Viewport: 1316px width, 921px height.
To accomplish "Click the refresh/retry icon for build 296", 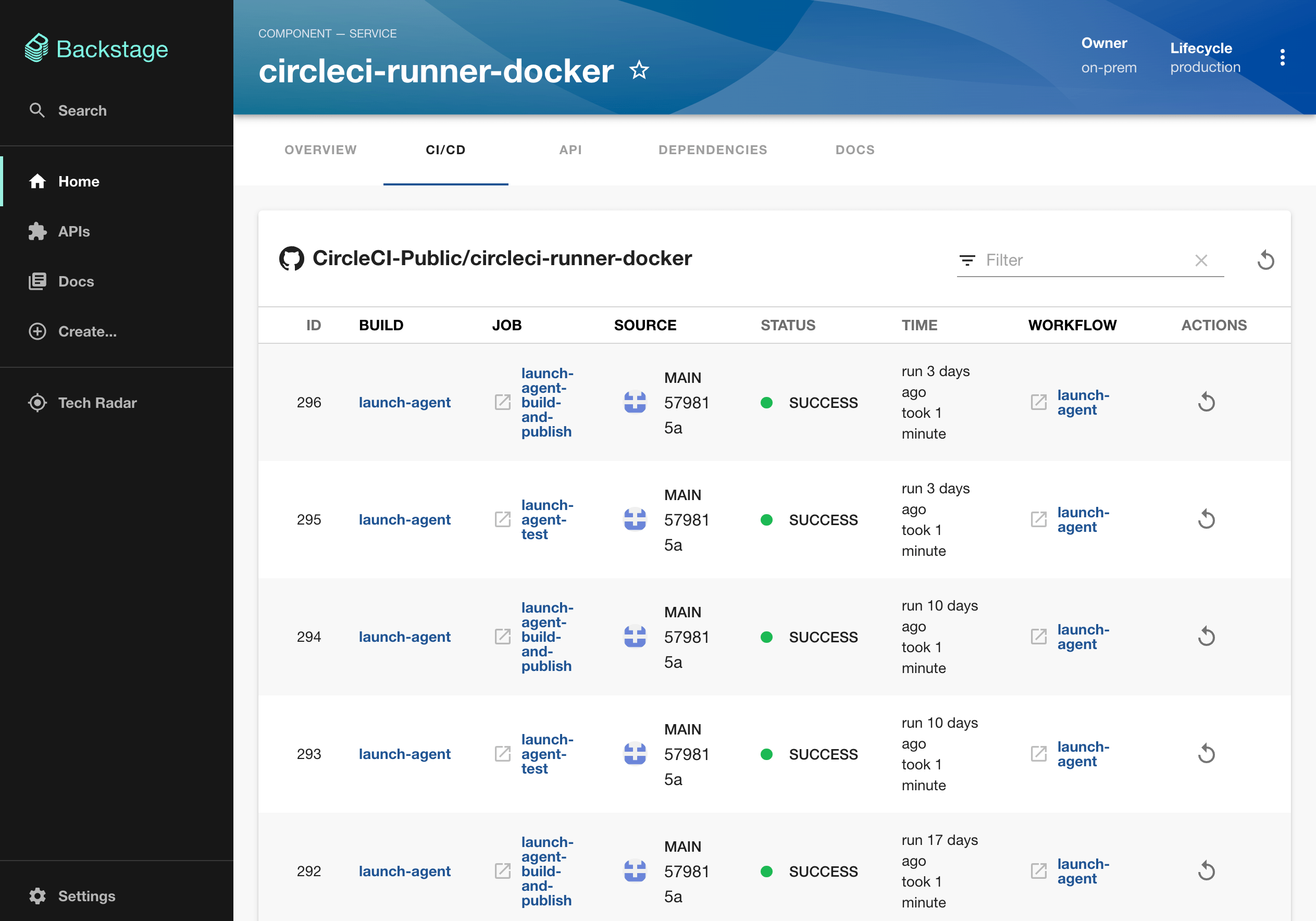I will tap(1207, 401).
